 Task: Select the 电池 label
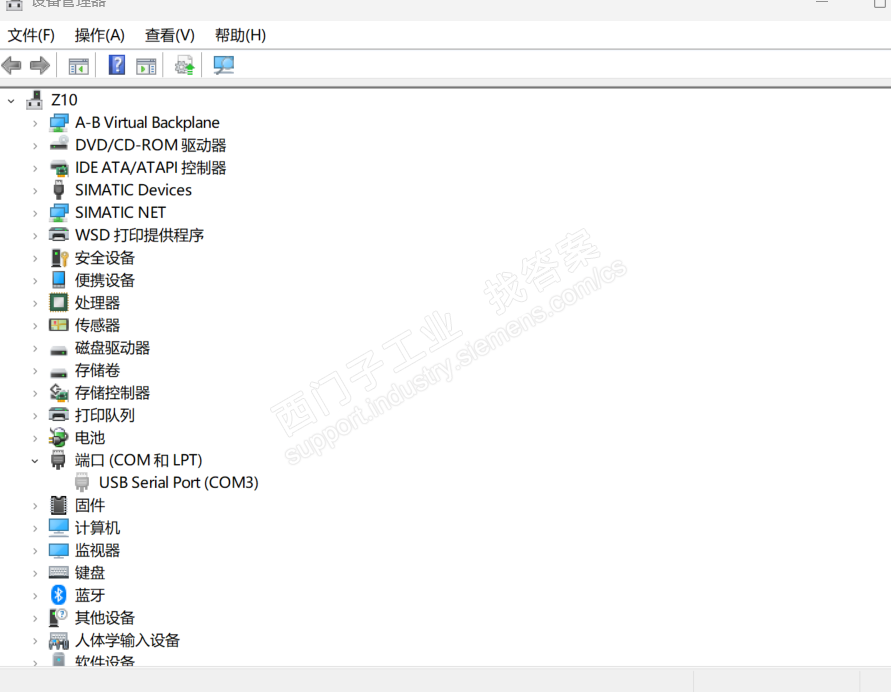pyautogui.click(x=90, y=437)
